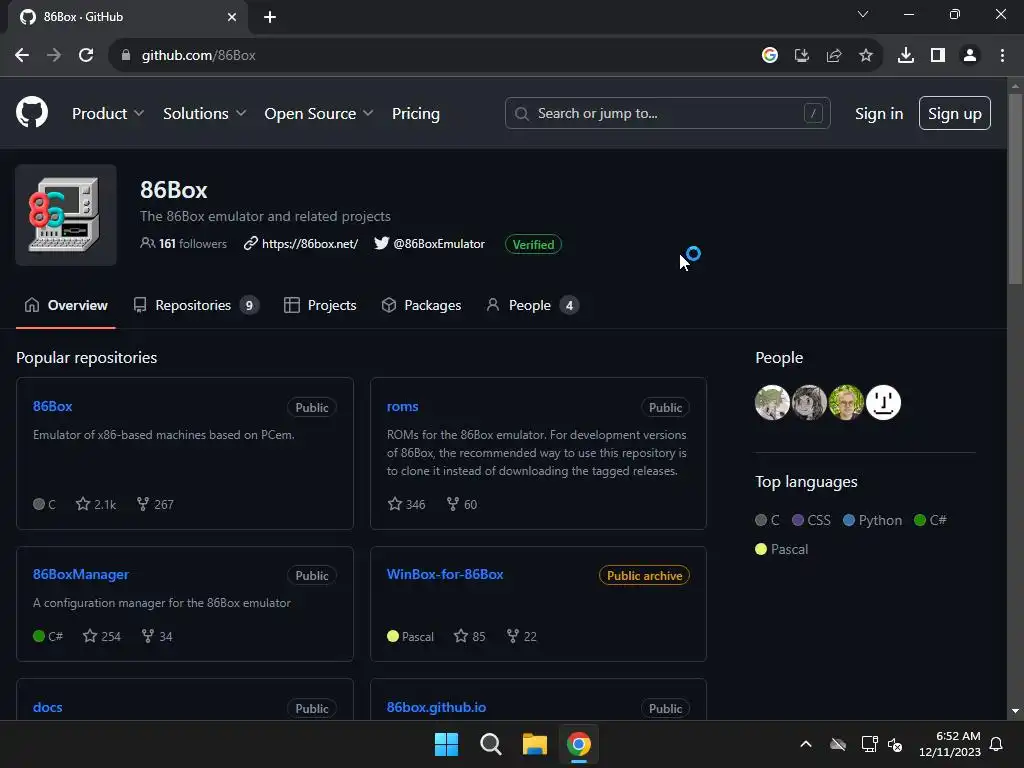Open the 86Box organization avatar

[66, 215]
